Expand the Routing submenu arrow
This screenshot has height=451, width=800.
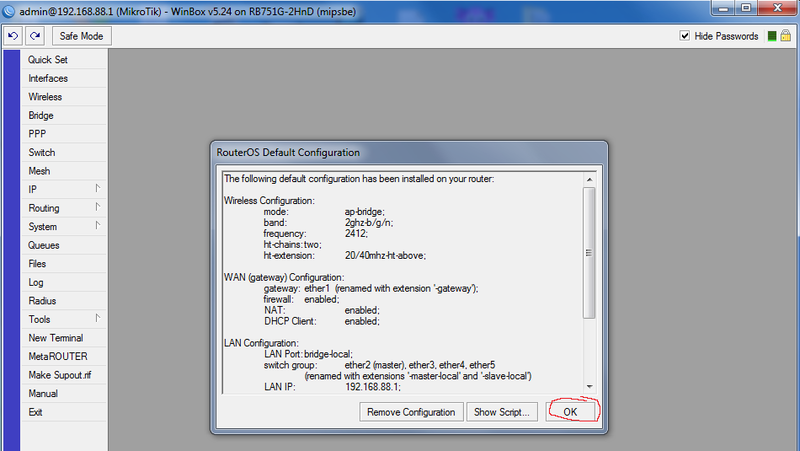click(97, 207)
